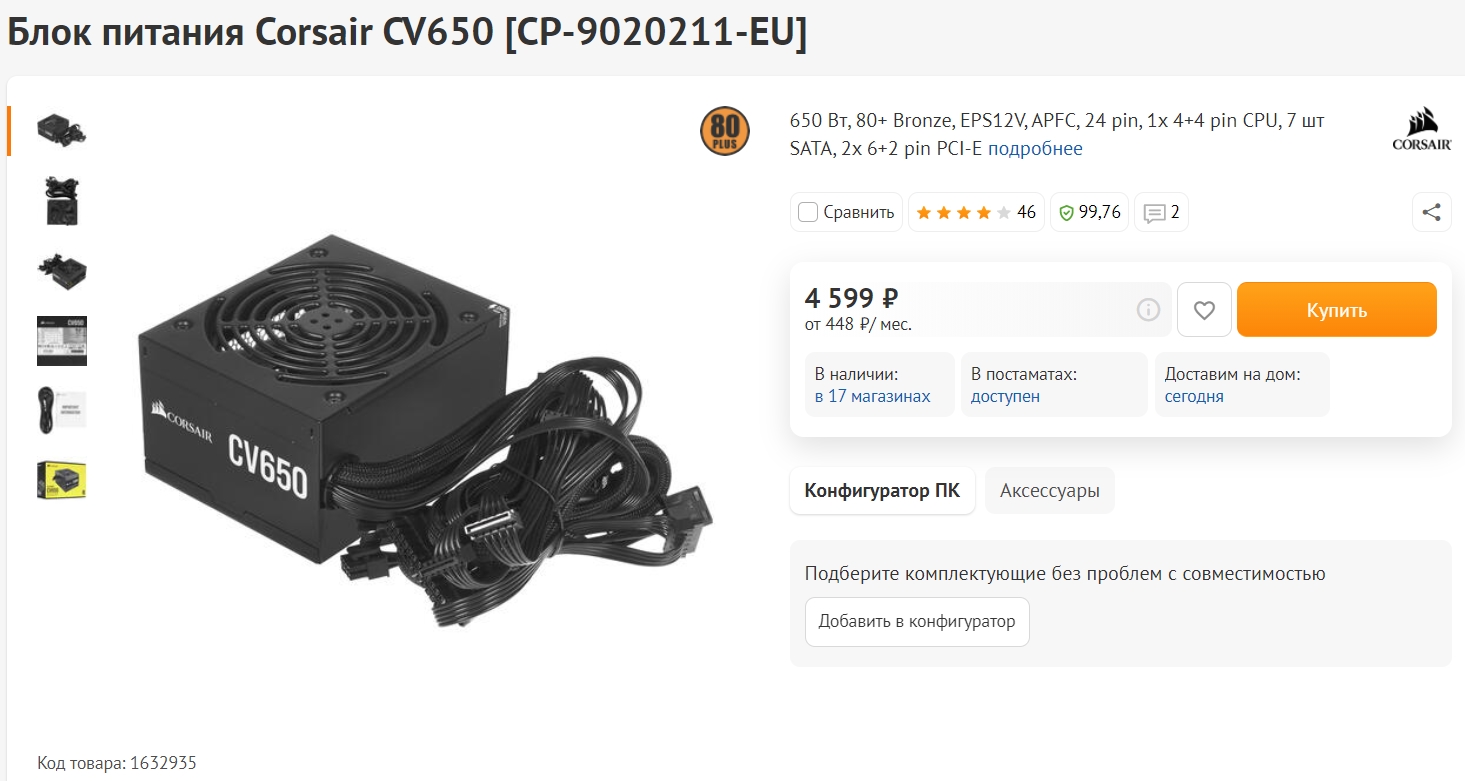Click the сегодня home delivery link
Screen dimensions: 1465x781
pyautogui.click(x=1194, y=396)
